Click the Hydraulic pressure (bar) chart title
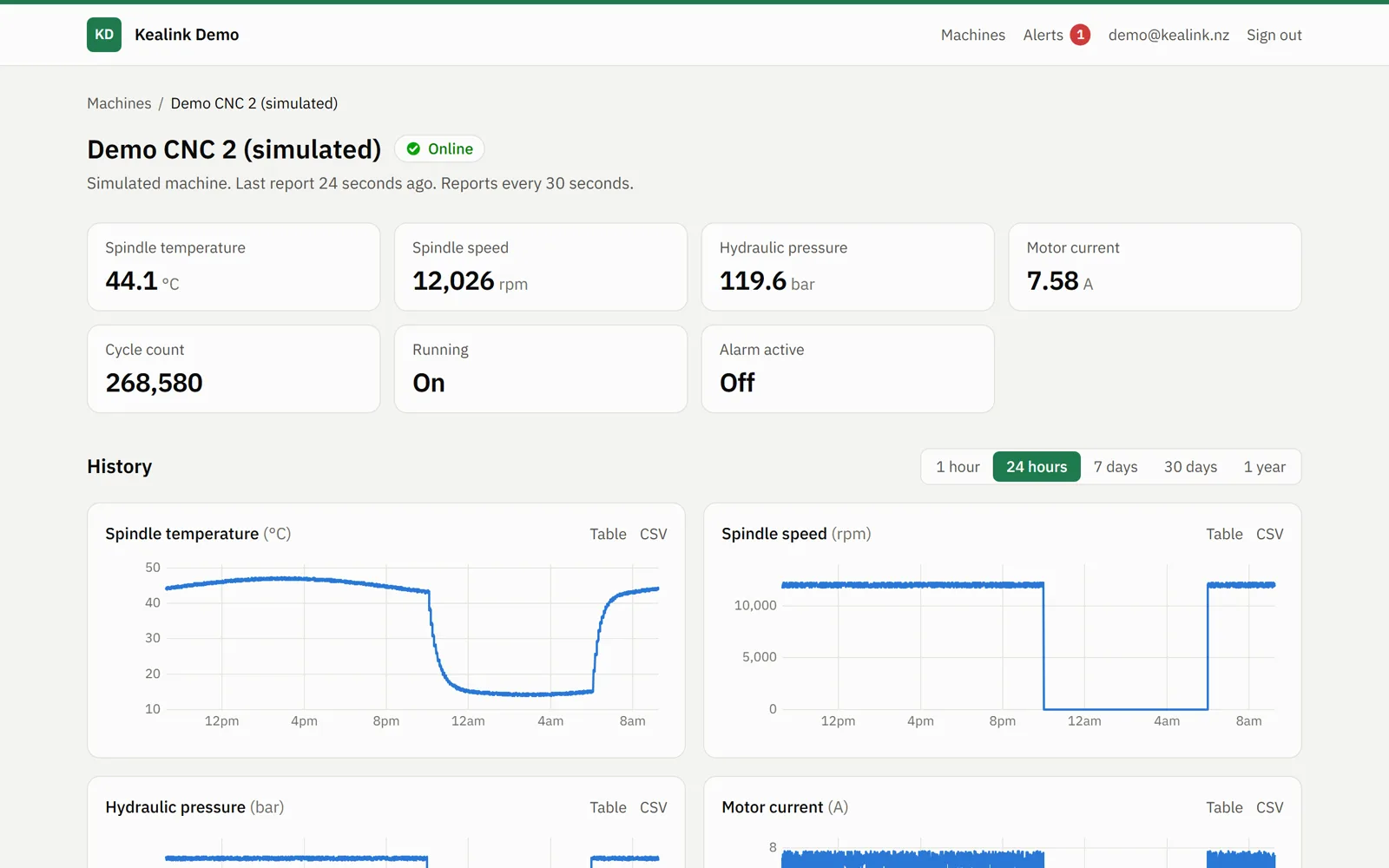 (194, 807)
